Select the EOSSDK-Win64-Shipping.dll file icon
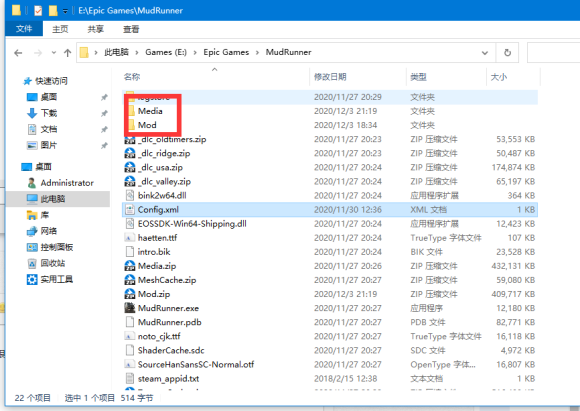 point(130,223)
